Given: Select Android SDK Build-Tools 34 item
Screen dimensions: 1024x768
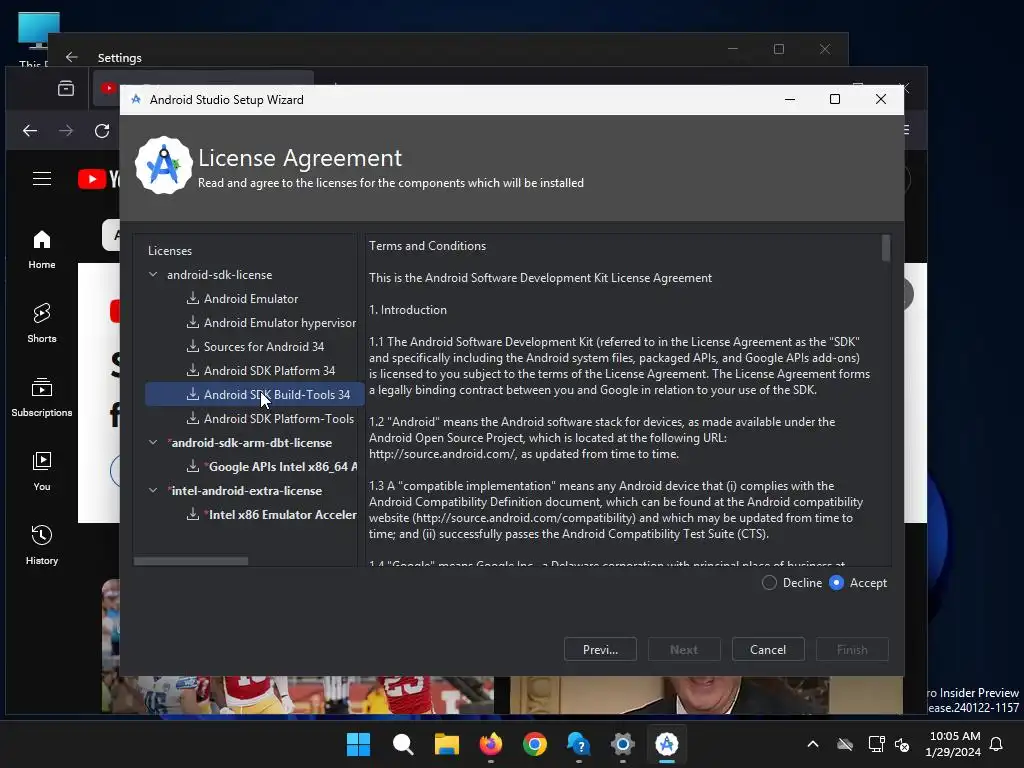Looking at the screenshot, I should (255, 394).
